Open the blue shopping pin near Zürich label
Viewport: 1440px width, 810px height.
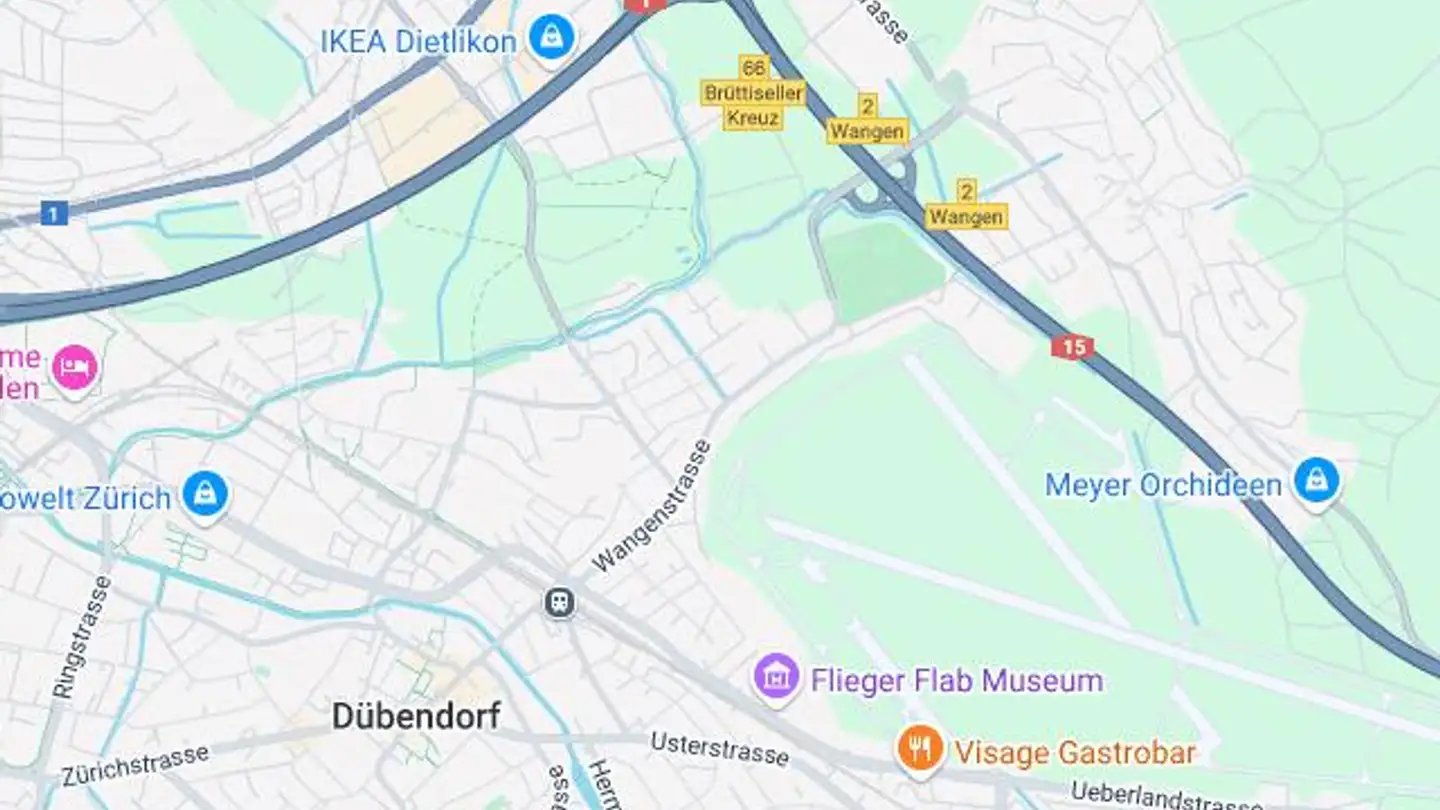click(206, 494)
